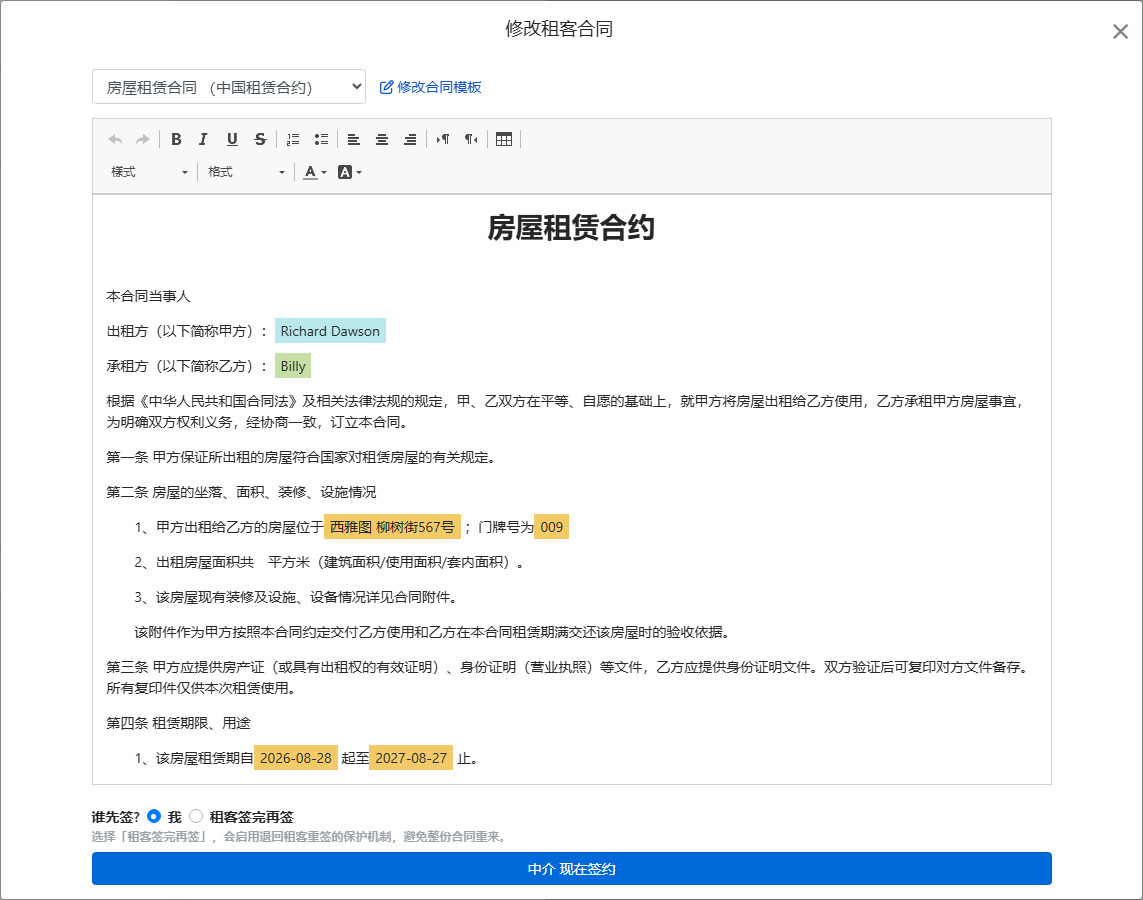This screenshot has width=1143, height=900.
Task: Insert a table
Action: pyautogui.click(x=504, y=139)
